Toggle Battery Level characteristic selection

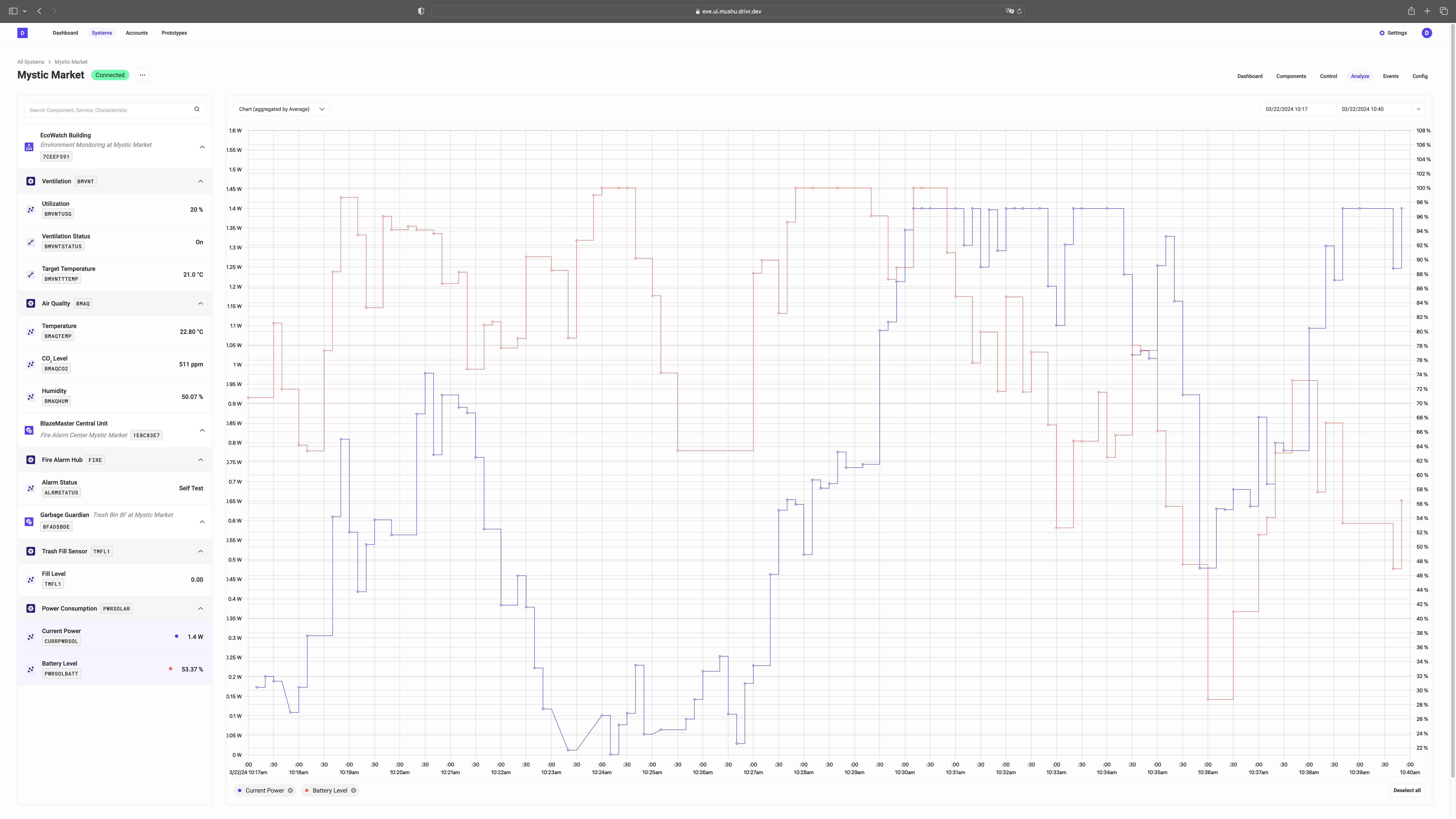pyautogui.click(x=113, y=669)
